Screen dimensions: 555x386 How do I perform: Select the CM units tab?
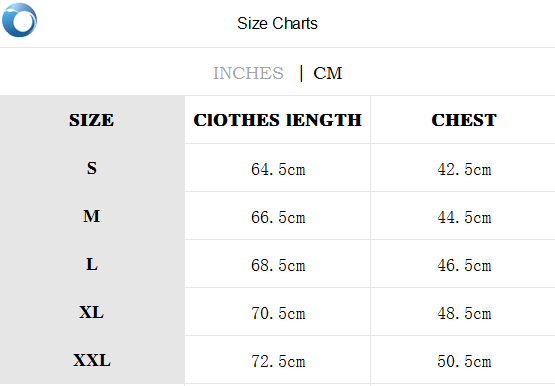click(x=328, y=73)
